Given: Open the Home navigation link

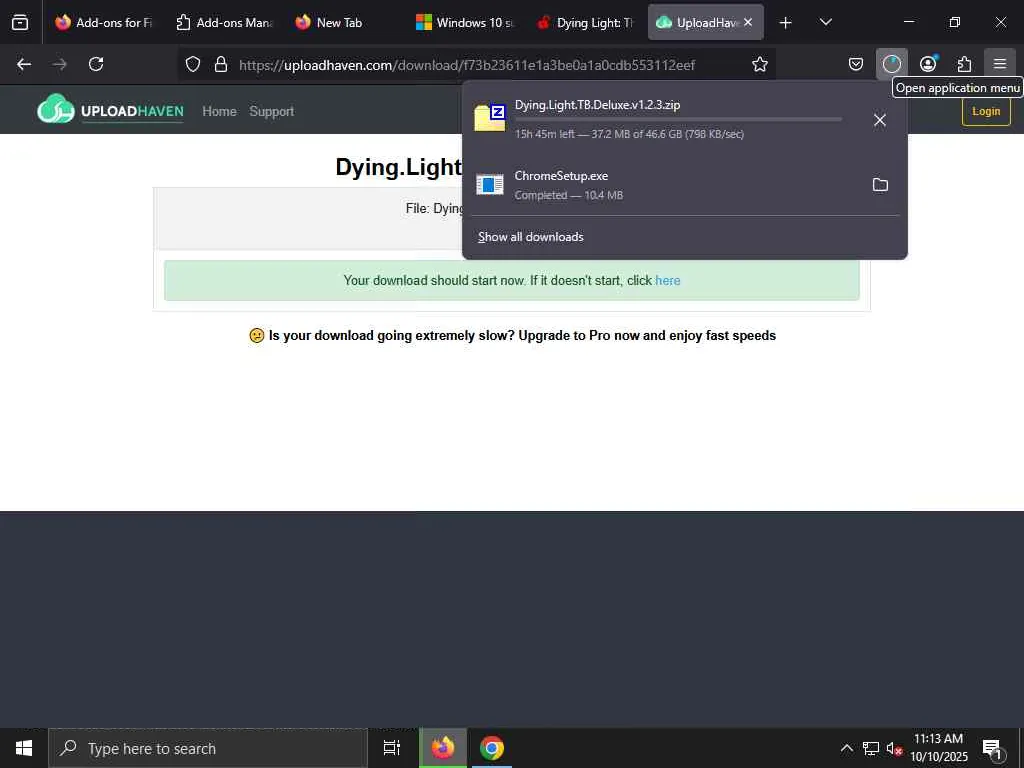Looking at the screenshot, I should 219,112.
